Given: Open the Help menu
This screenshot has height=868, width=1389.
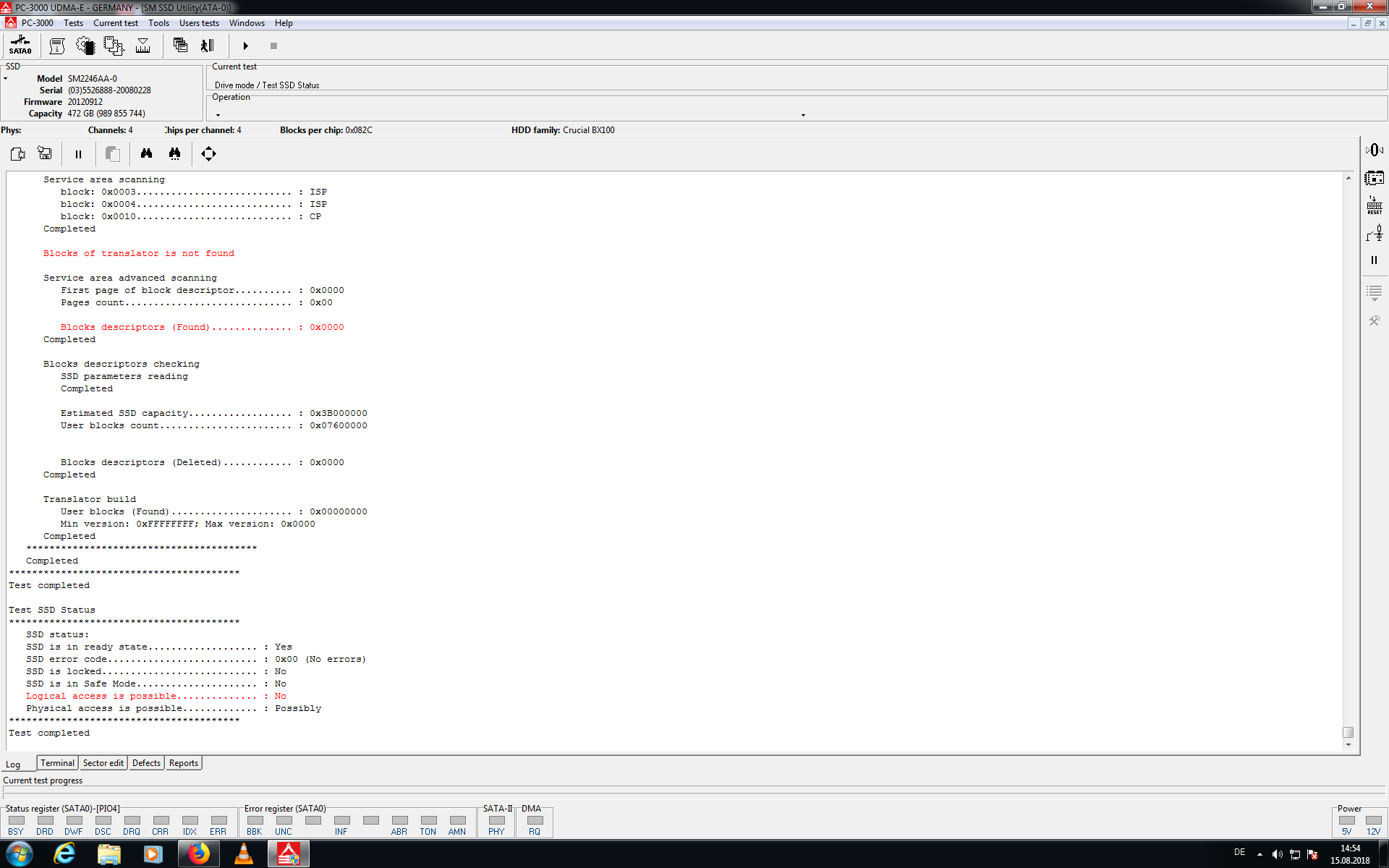Looking at the screenshot, I should click(284, 23).
